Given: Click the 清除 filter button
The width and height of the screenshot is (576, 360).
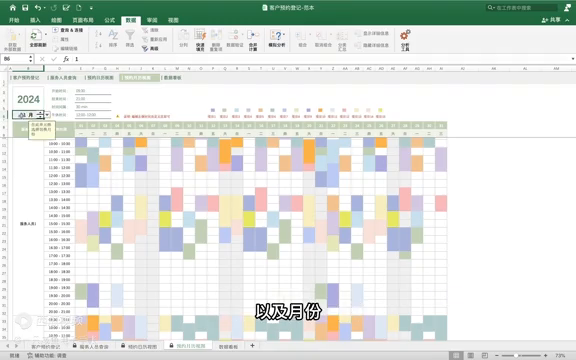Looking at the screenshot, I should tap(151, 30).
